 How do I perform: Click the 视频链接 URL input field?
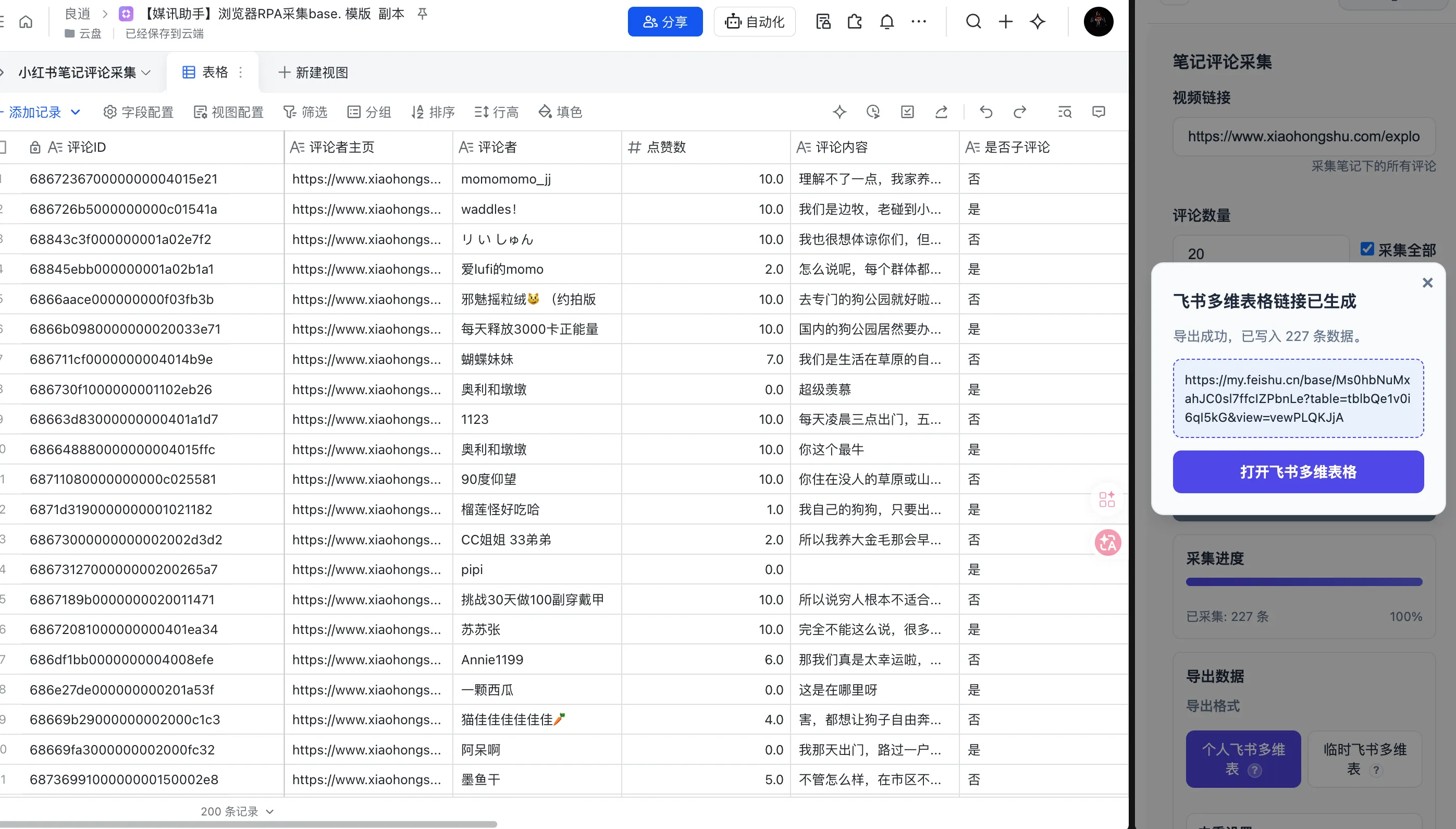(1304, 137)
